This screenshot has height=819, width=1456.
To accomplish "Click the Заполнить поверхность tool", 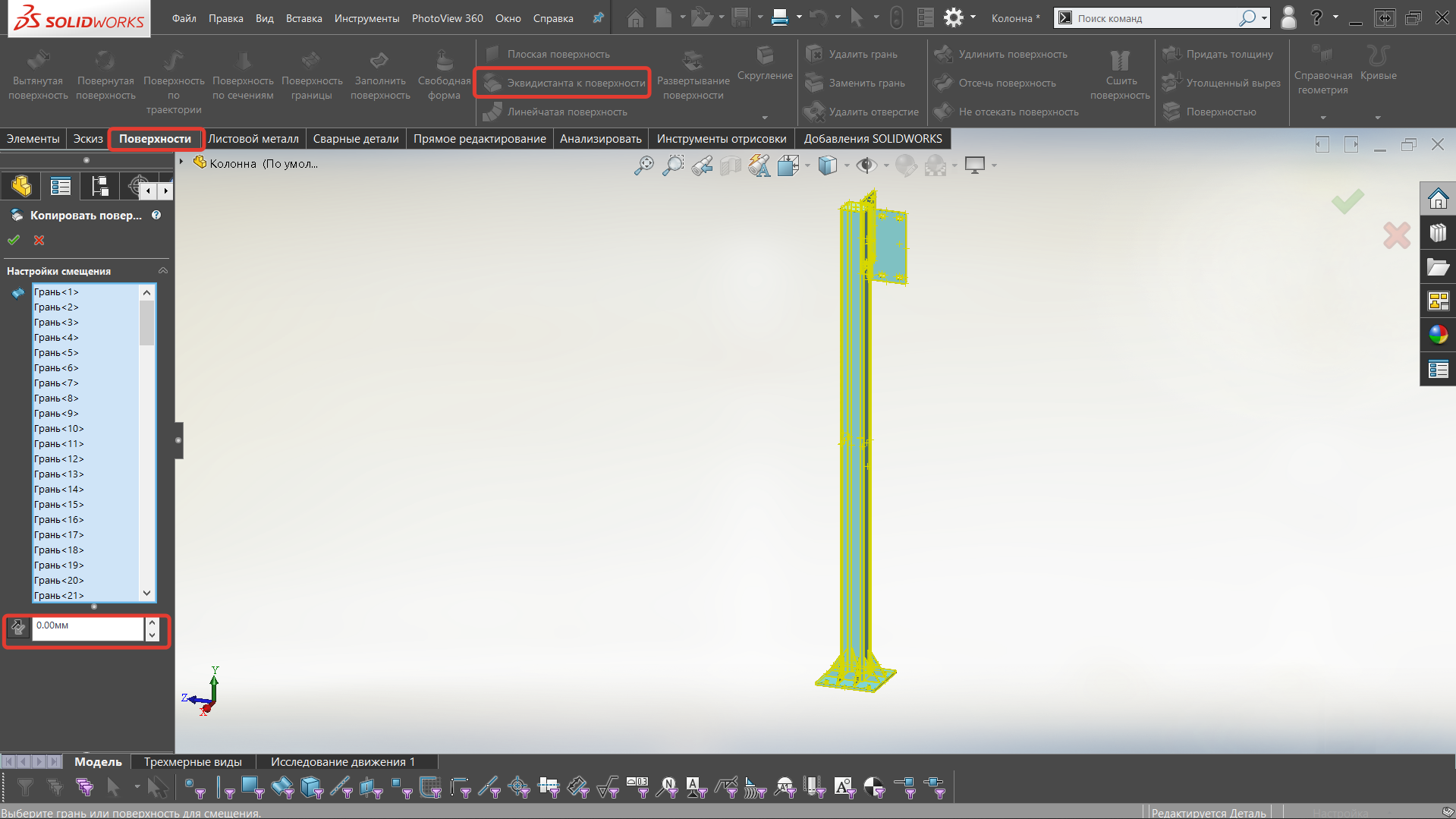I will coord(380,74).
